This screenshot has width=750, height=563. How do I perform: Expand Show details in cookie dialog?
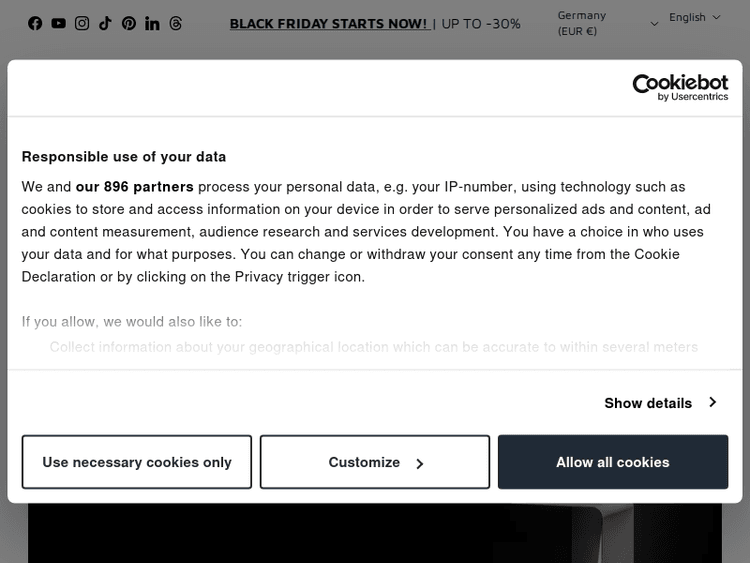click(660, 403)
